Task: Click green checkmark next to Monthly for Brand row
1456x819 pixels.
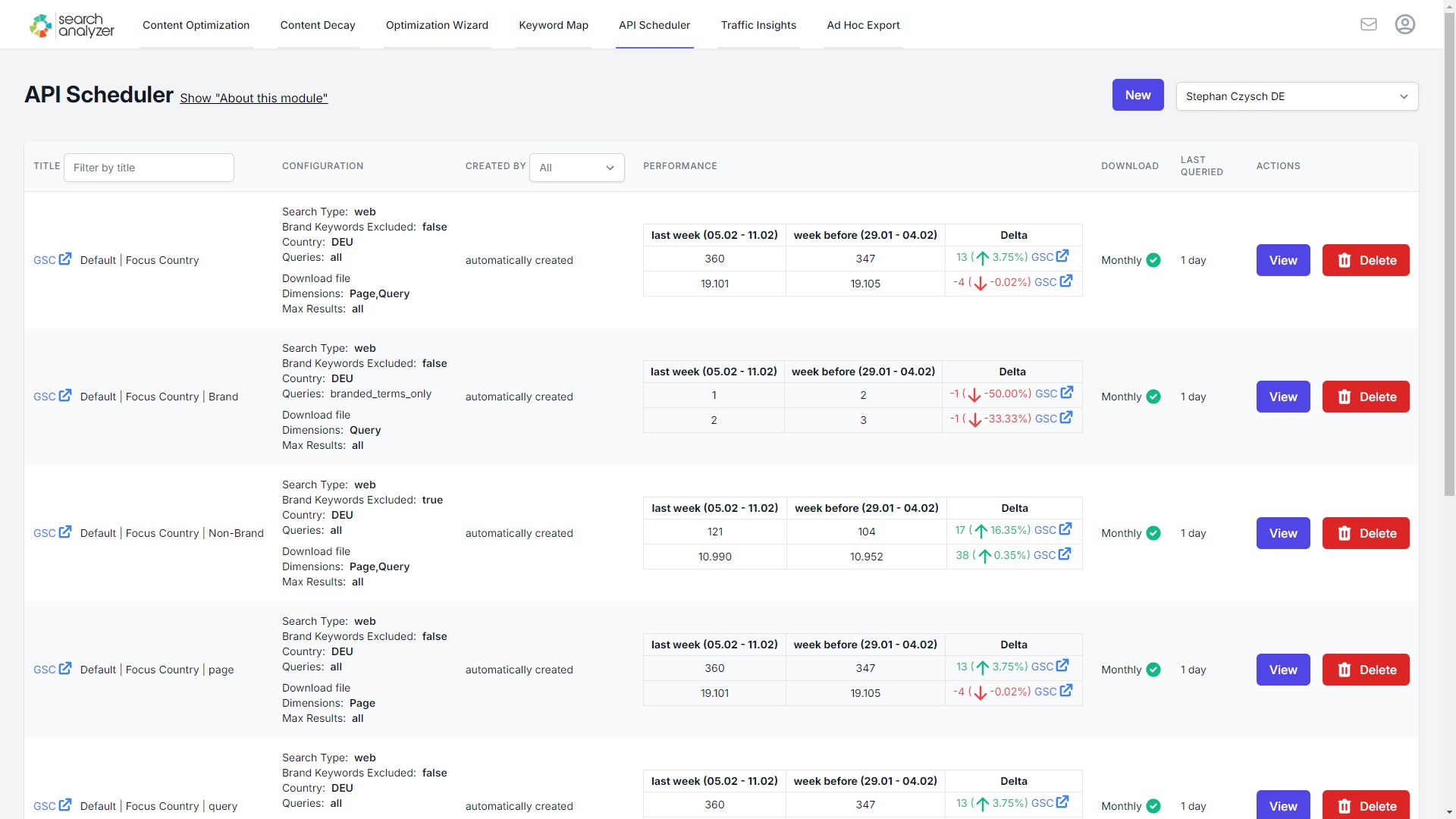Action: (1153, 396)
